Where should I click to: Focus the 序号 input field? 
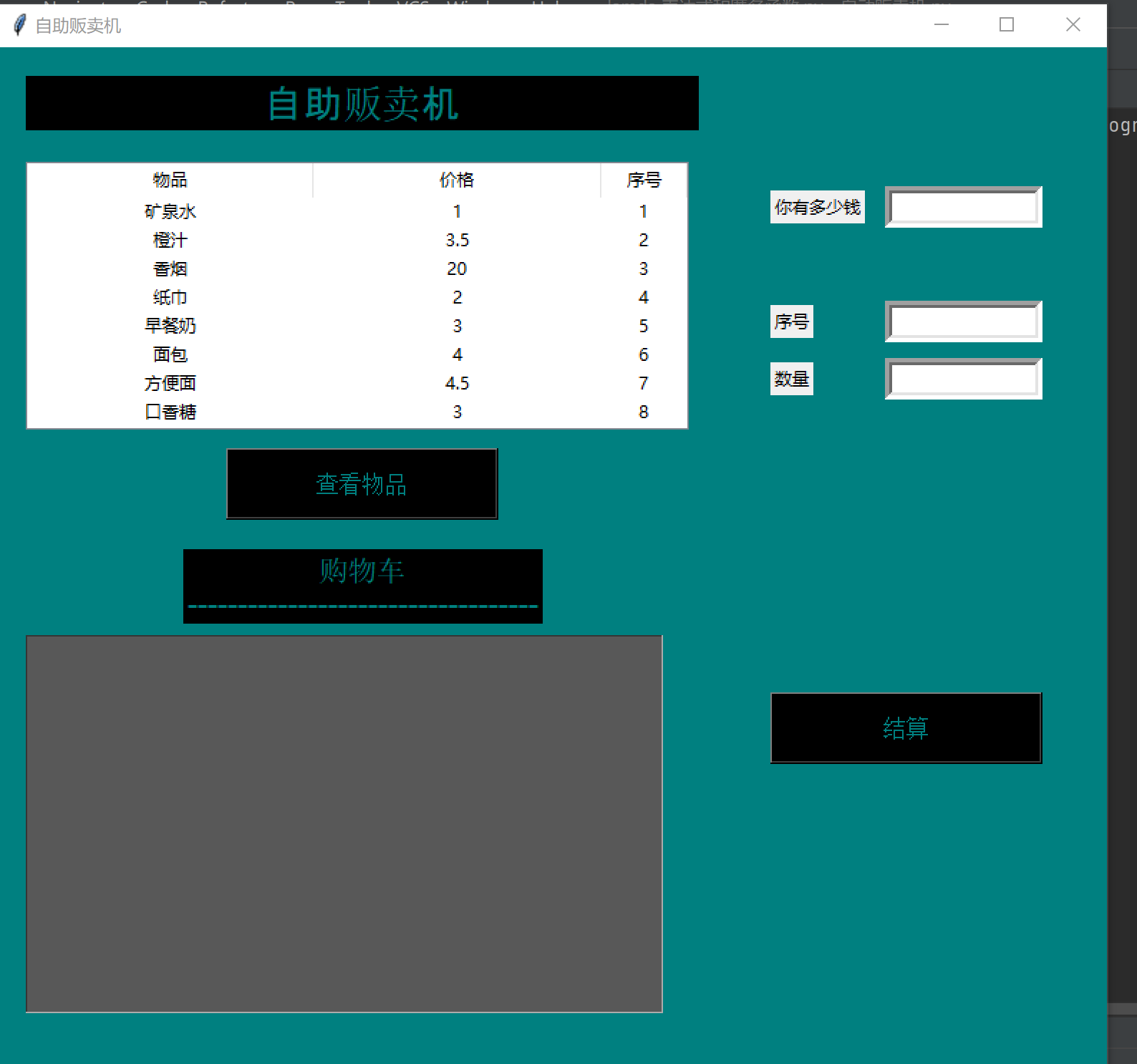coord(964,321)
